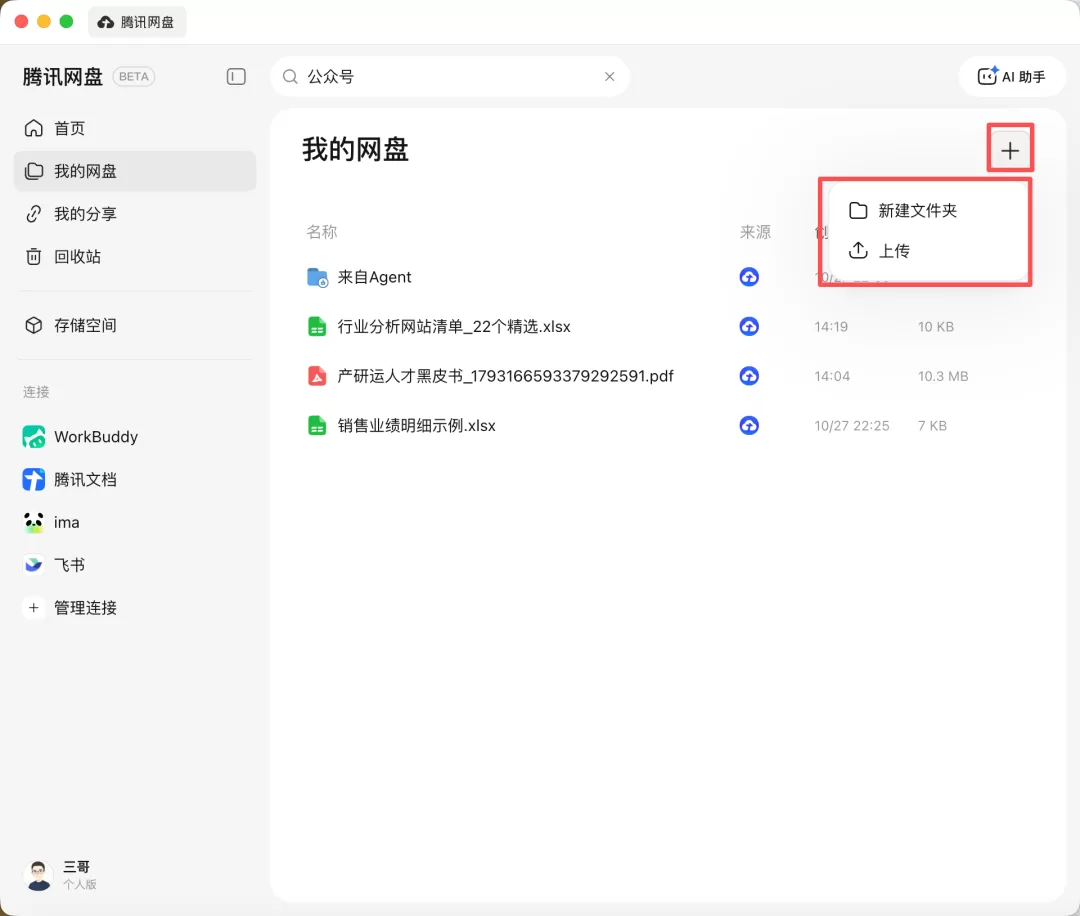Image resolution: width=1080 pixels, height=916 pixels.
Task: Click the PDF icon of 产研运人才黑皮书
Action: tap(317, 376)
